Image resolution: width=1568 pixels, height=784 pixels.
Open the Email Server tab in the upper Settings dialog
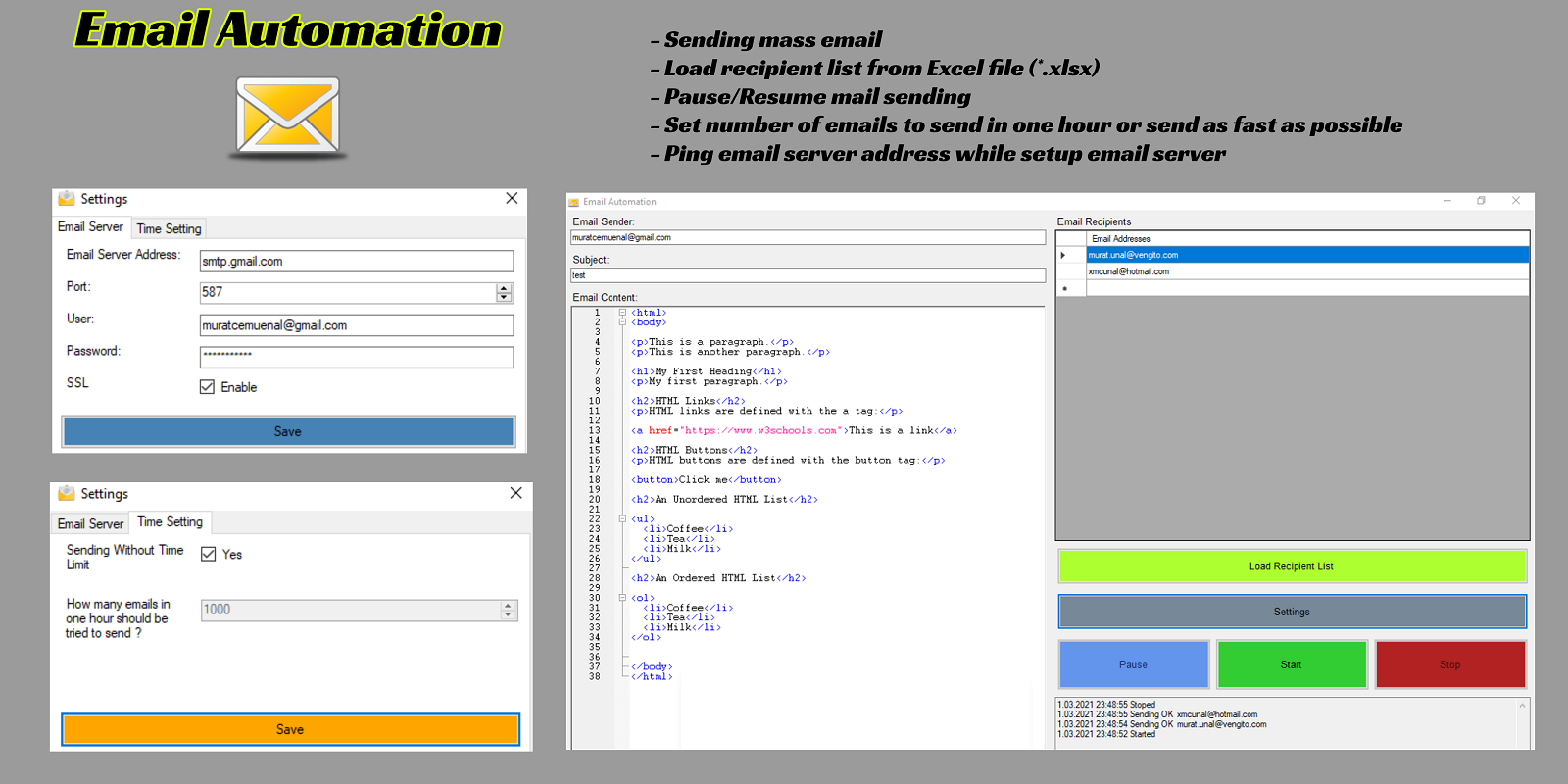pos(90,226)
